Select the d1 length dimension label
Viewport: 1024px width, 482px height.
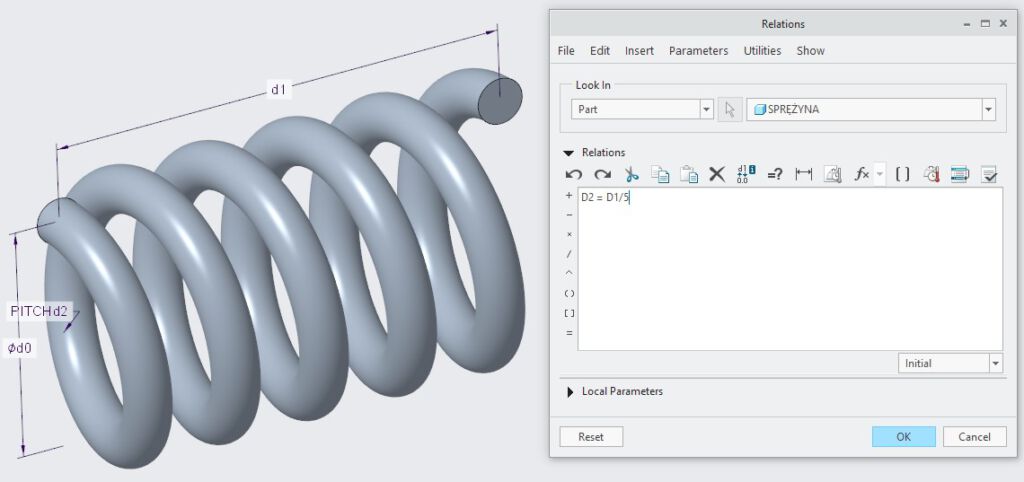tap(279, 89)
